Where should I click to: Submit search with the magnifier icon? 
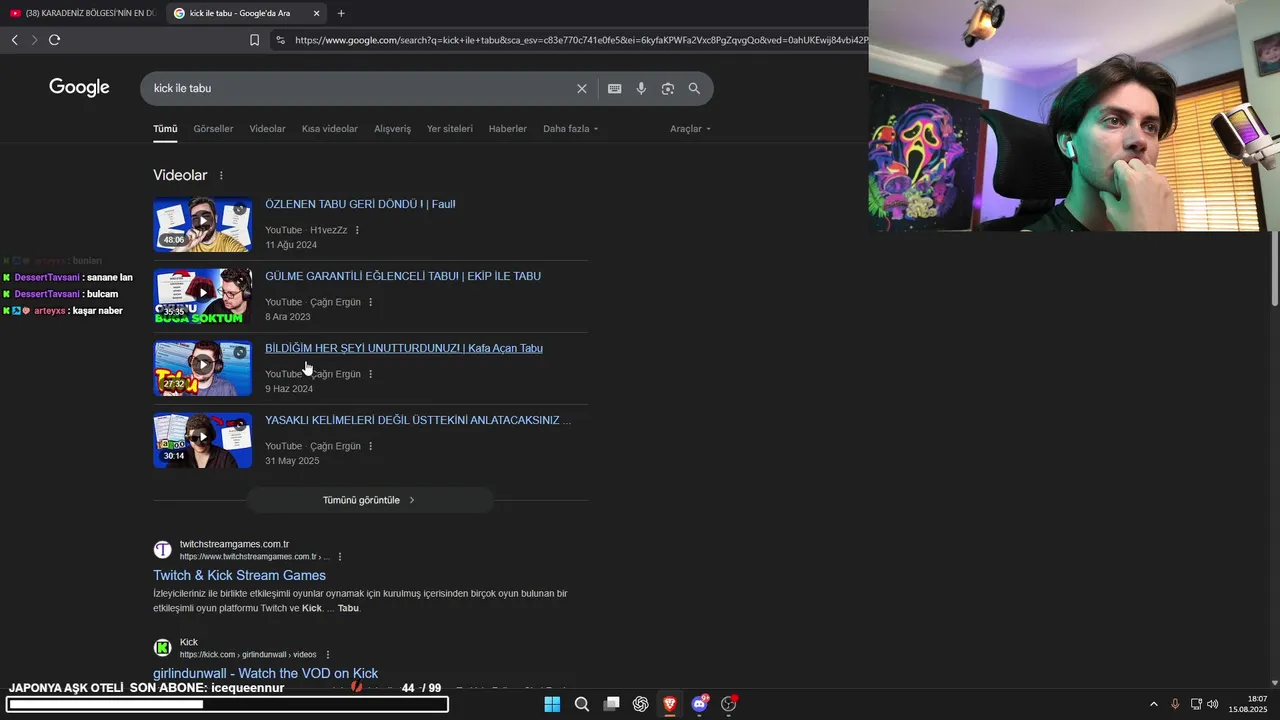pyautogui.click(x=694, y=88)
